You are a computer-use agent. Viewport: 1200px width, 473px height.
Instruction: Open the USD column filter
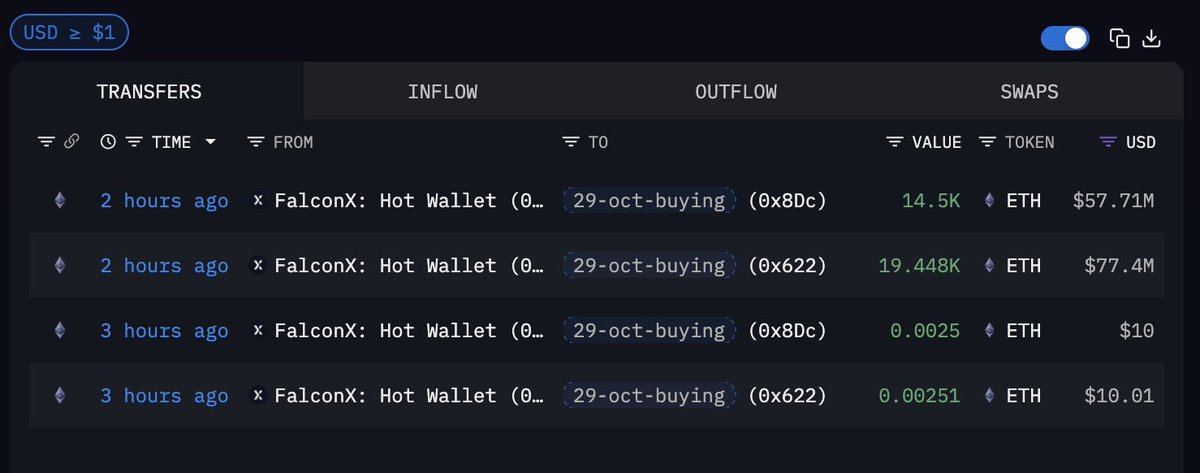[x=1107, y=142]
